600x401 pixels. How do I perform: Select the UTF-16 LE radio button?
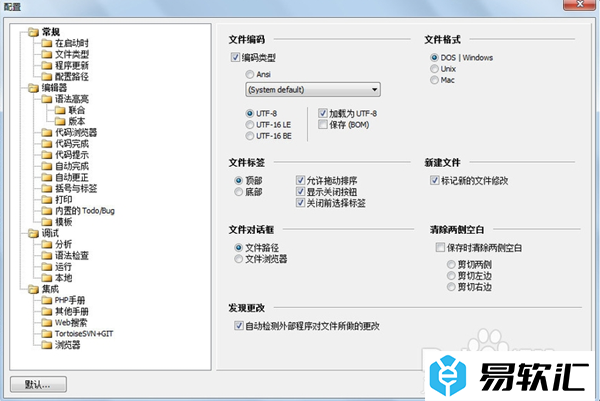(250, 125)
